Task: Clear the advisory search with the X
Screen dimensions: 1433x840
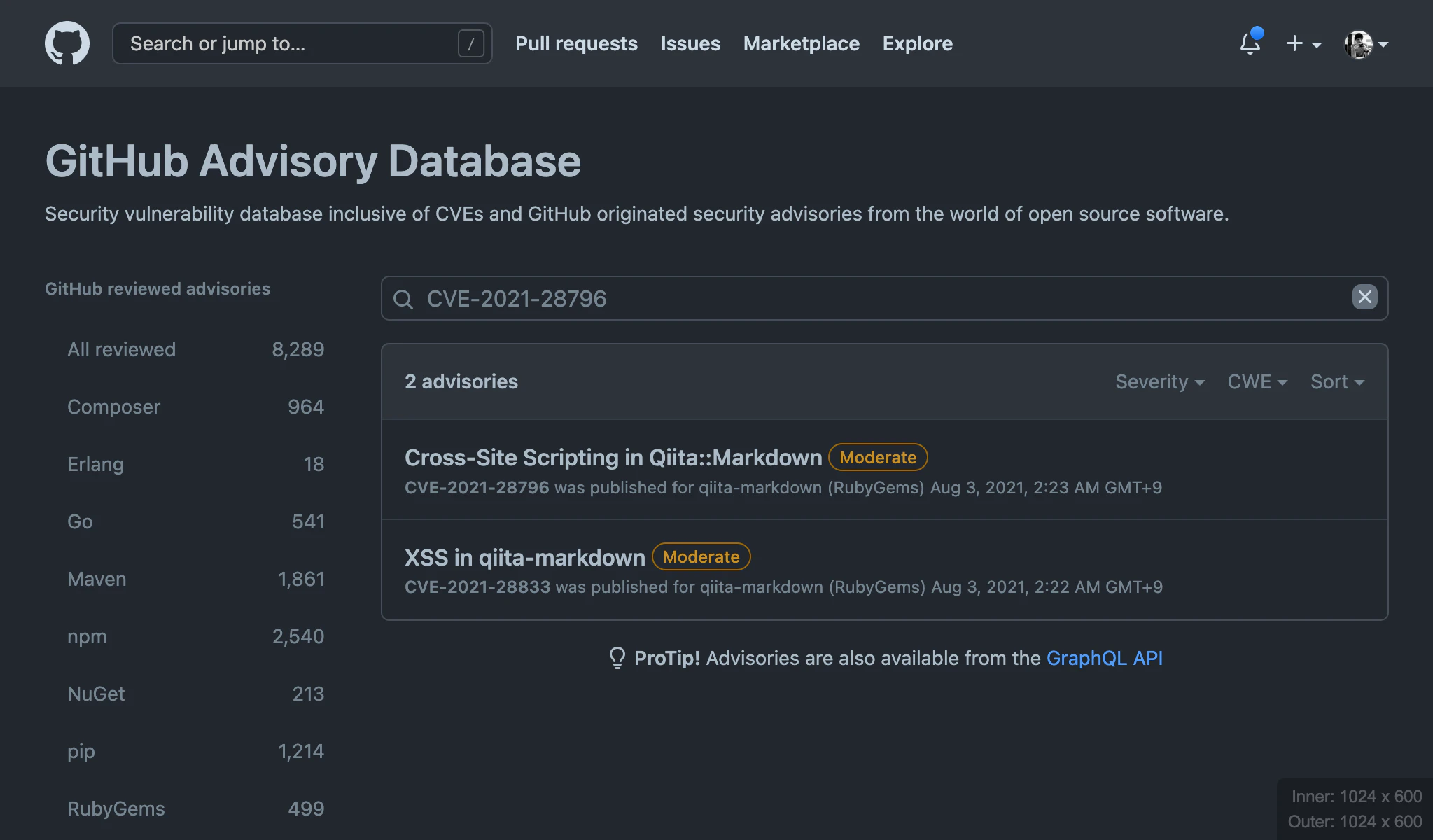Action: 1364,297
